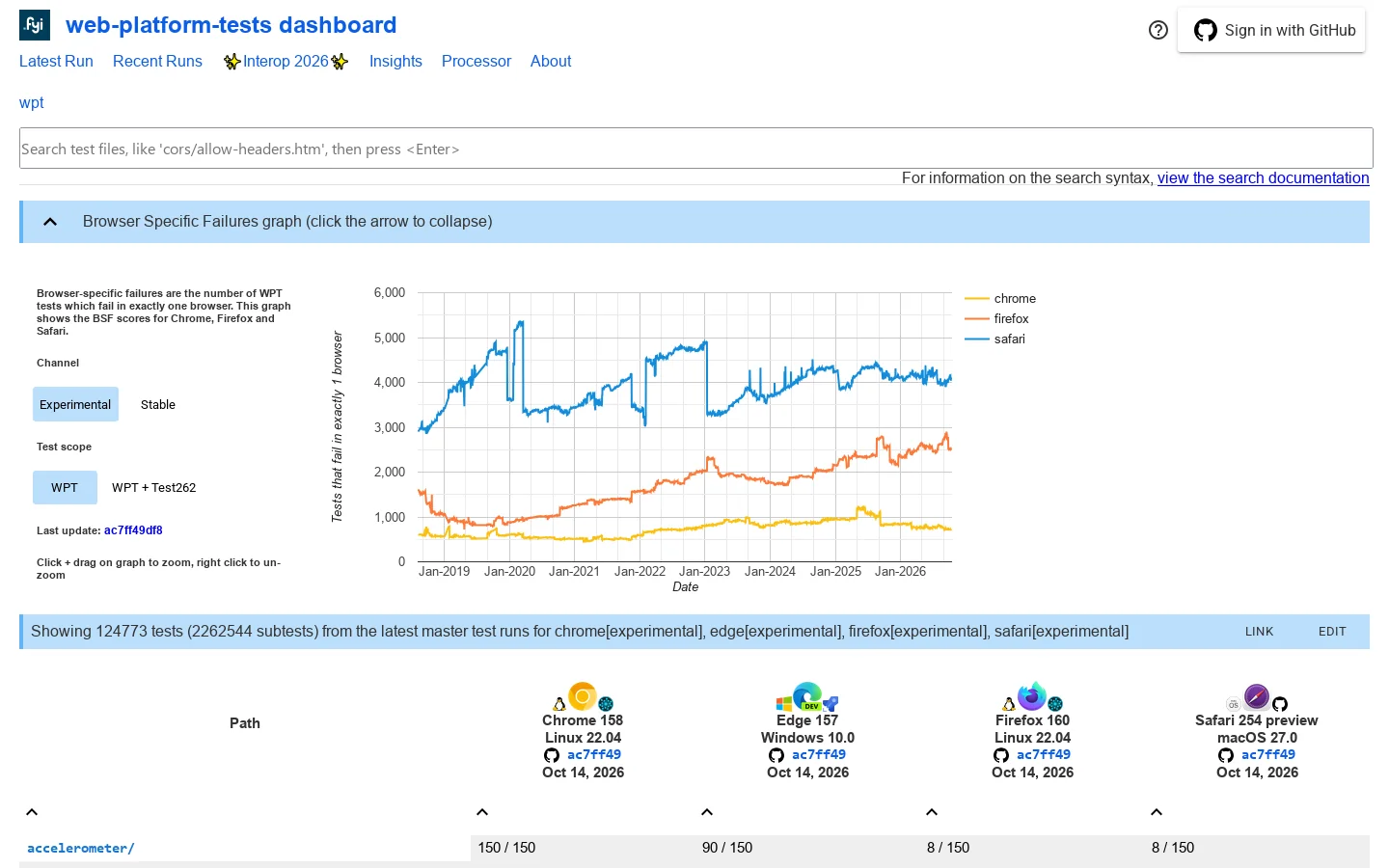Viewport: 1389px width, 868px height.
Task: Click the Firefox browser icon in header
Action: click(1032, 696)
